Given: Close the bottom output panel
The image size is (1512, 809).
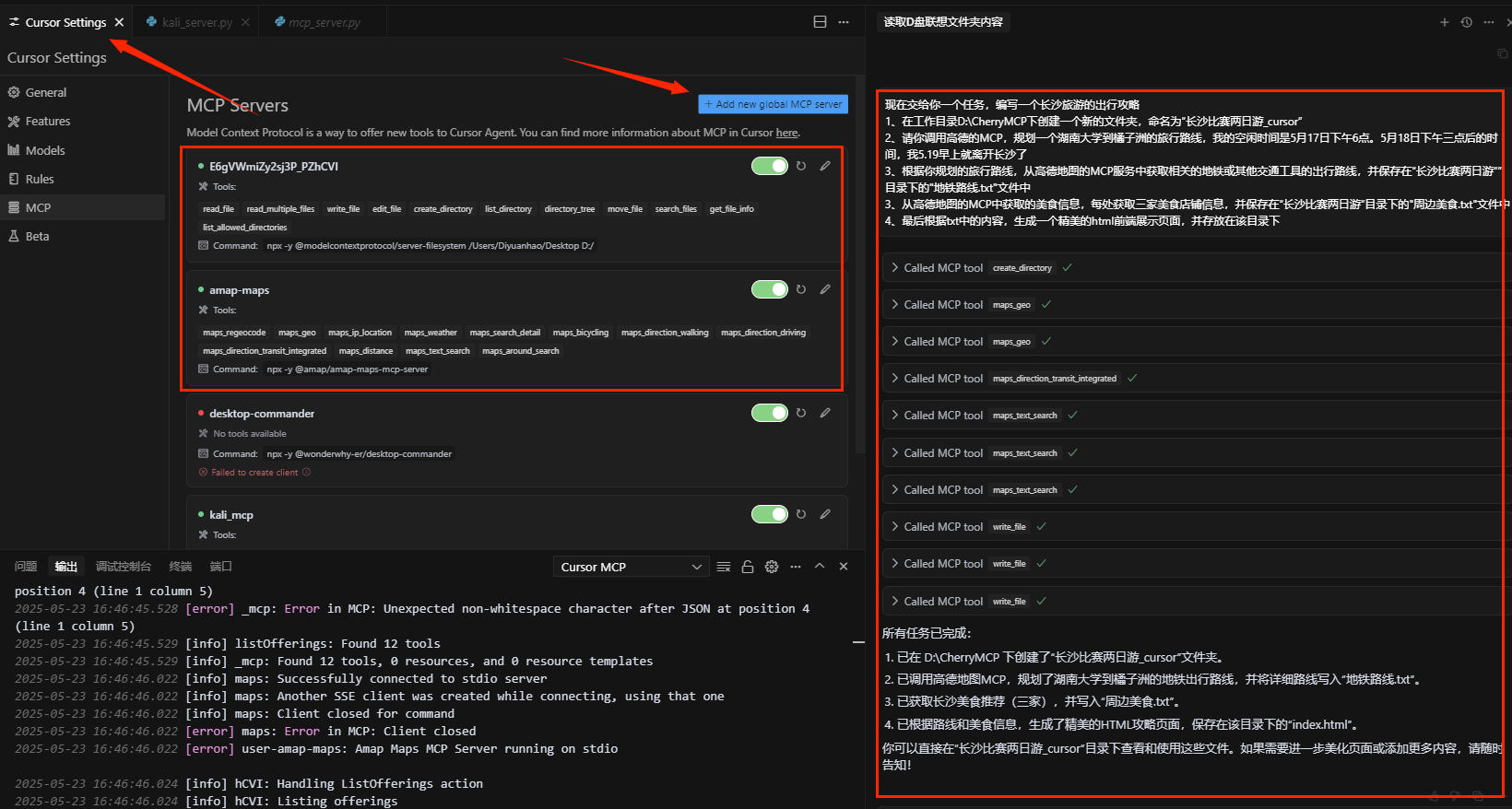Looking at the screenshot, I should point(844,567).
